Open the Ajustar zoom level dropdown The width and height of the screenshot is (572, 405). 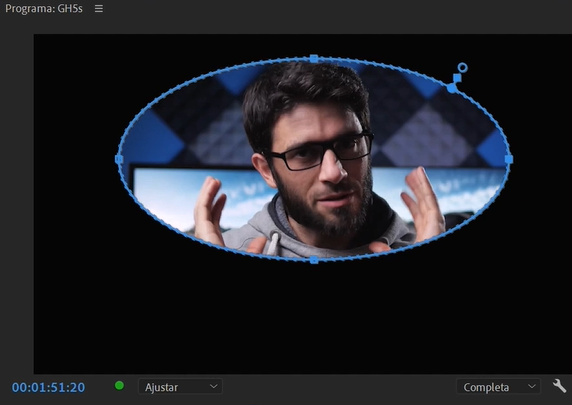[180, 387]
